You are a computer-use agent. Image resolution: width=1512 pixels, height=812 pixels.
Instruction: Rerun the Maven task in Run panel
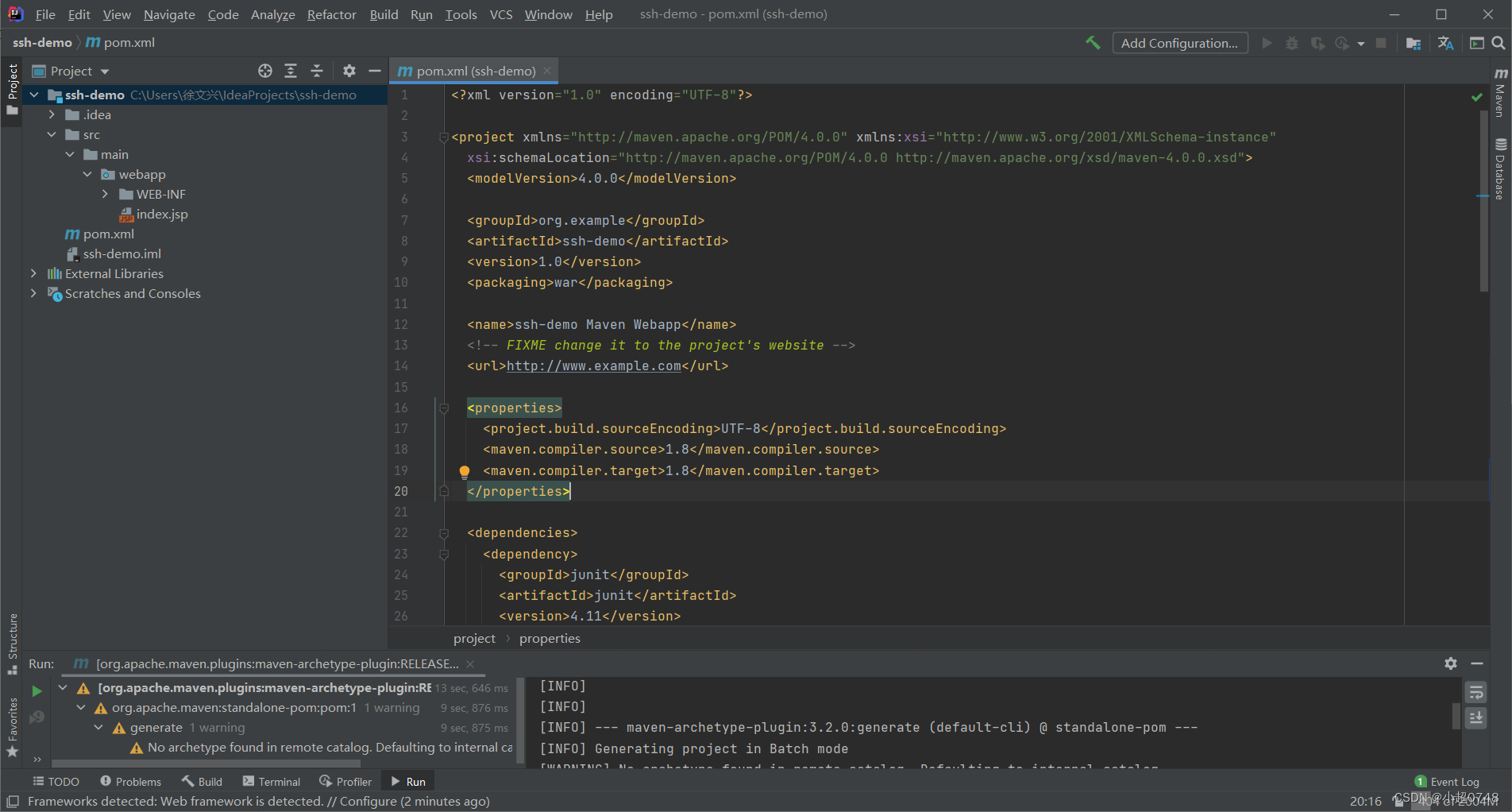[x=37, y=691]
